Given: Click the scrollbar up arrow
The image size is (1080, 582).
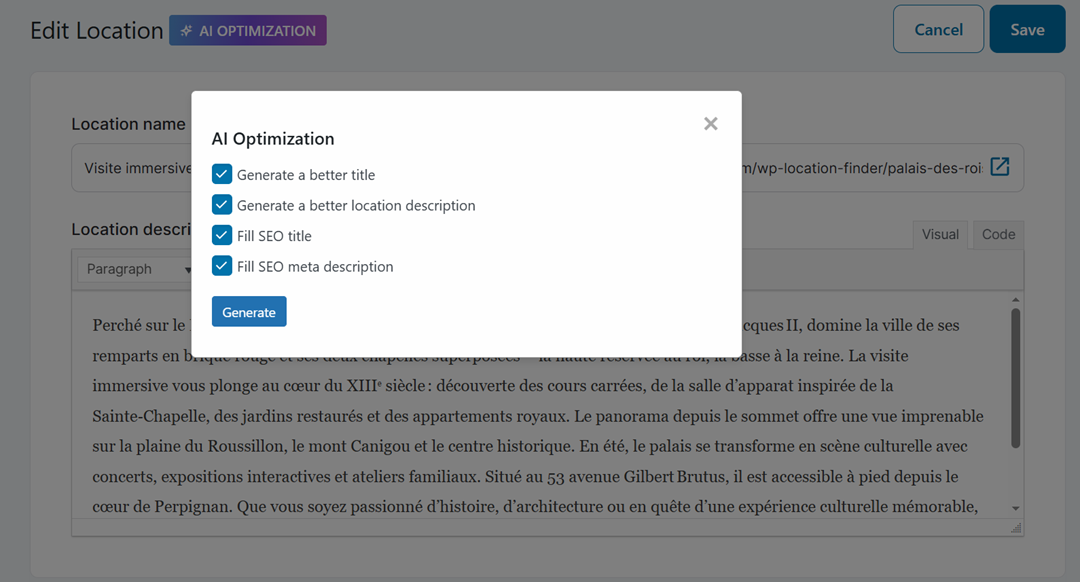Looking at the screenshot, I should [1016, 297].
